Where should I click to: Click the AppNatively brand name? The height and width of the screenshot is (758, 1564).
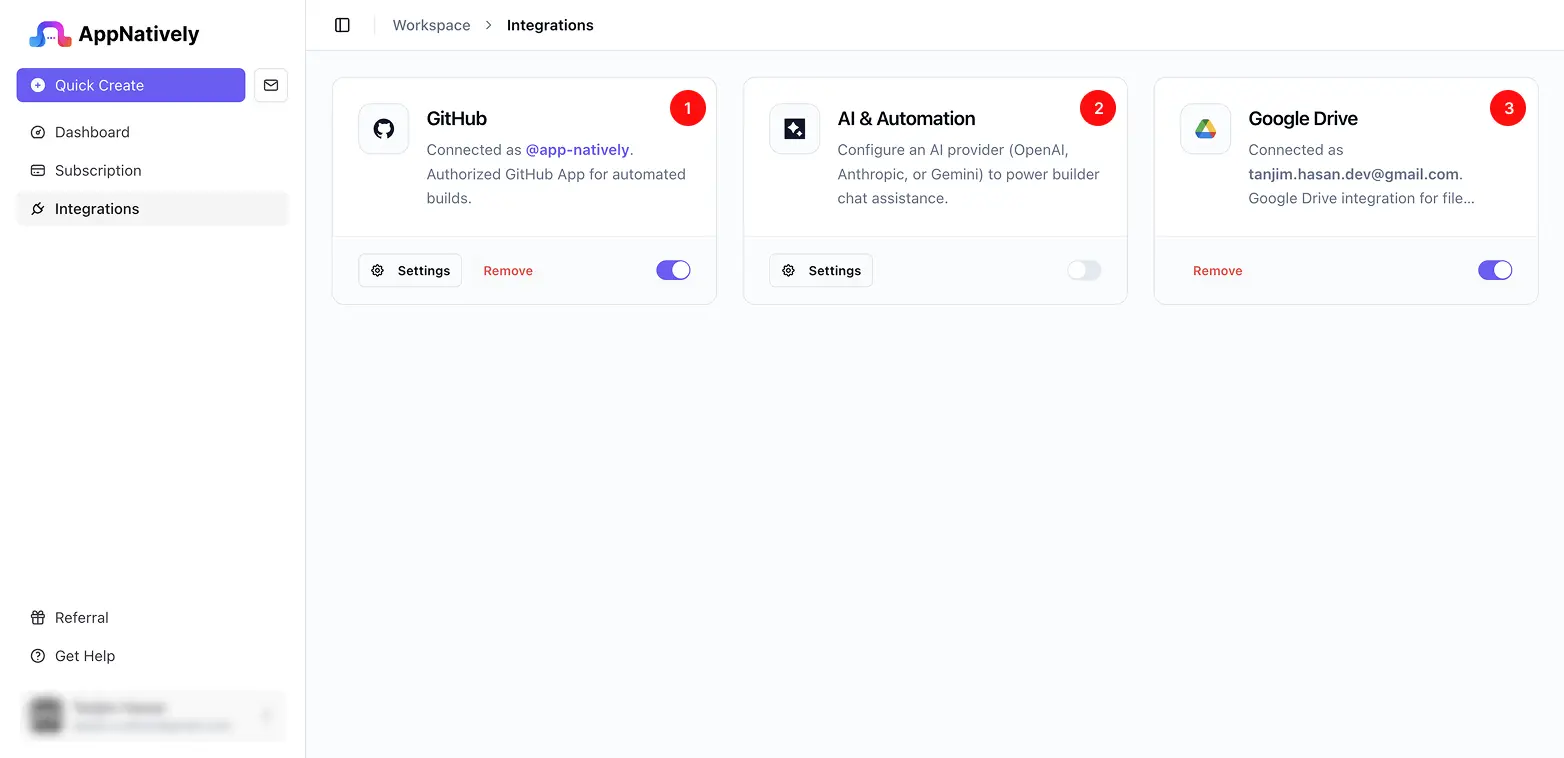click(139, 34)
